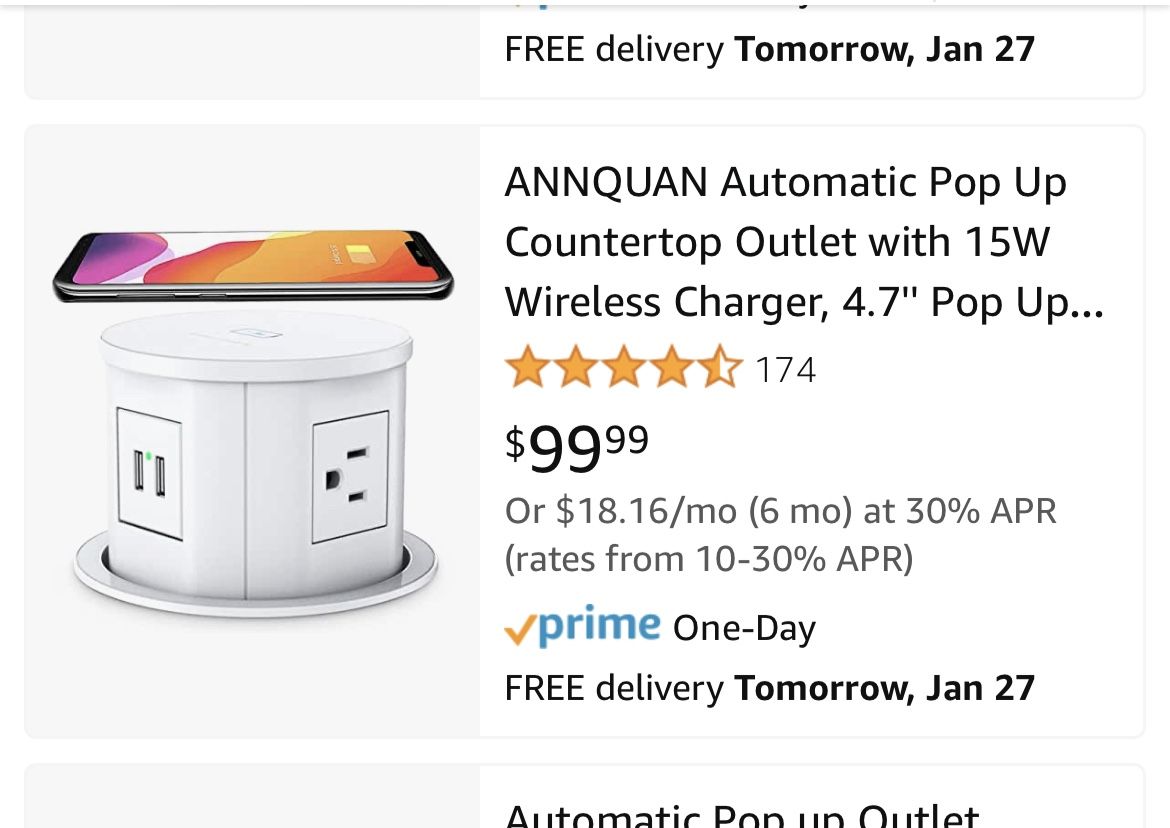The width and height of the screenshot is (1170, 828).
Task: Click the half-filled fifth star
Action: click(720, 369)
